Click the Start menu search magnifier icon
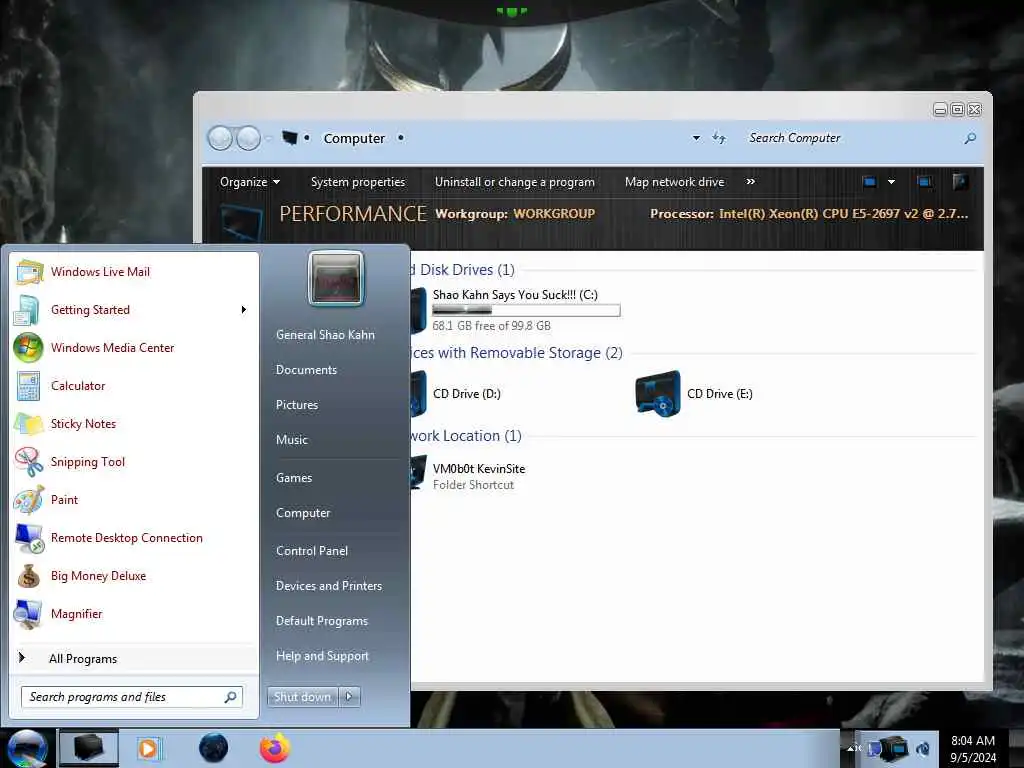The width and height of the screenshot is (1024, 768). [231, 697]
